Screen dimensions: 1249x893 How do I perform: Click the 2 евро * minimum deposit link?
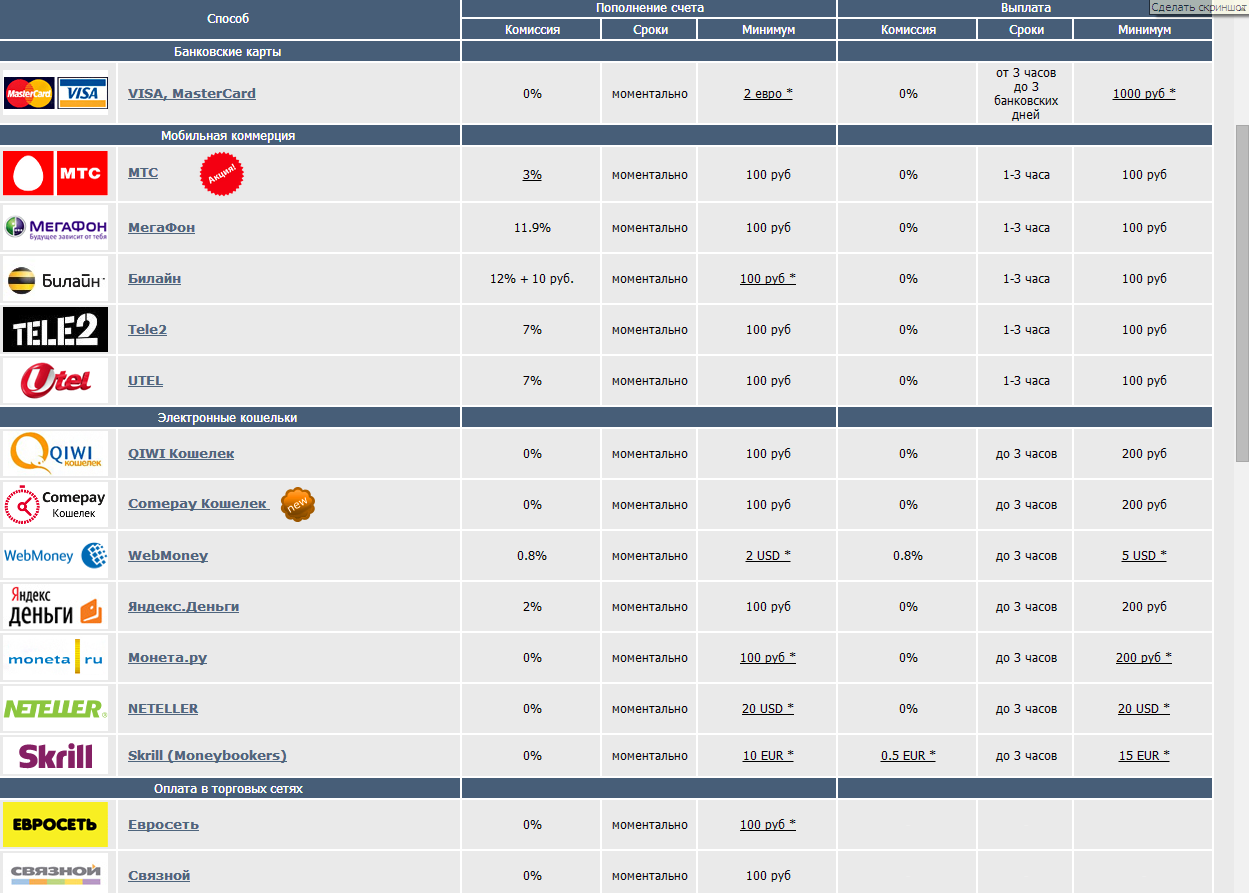pos(767,94)
